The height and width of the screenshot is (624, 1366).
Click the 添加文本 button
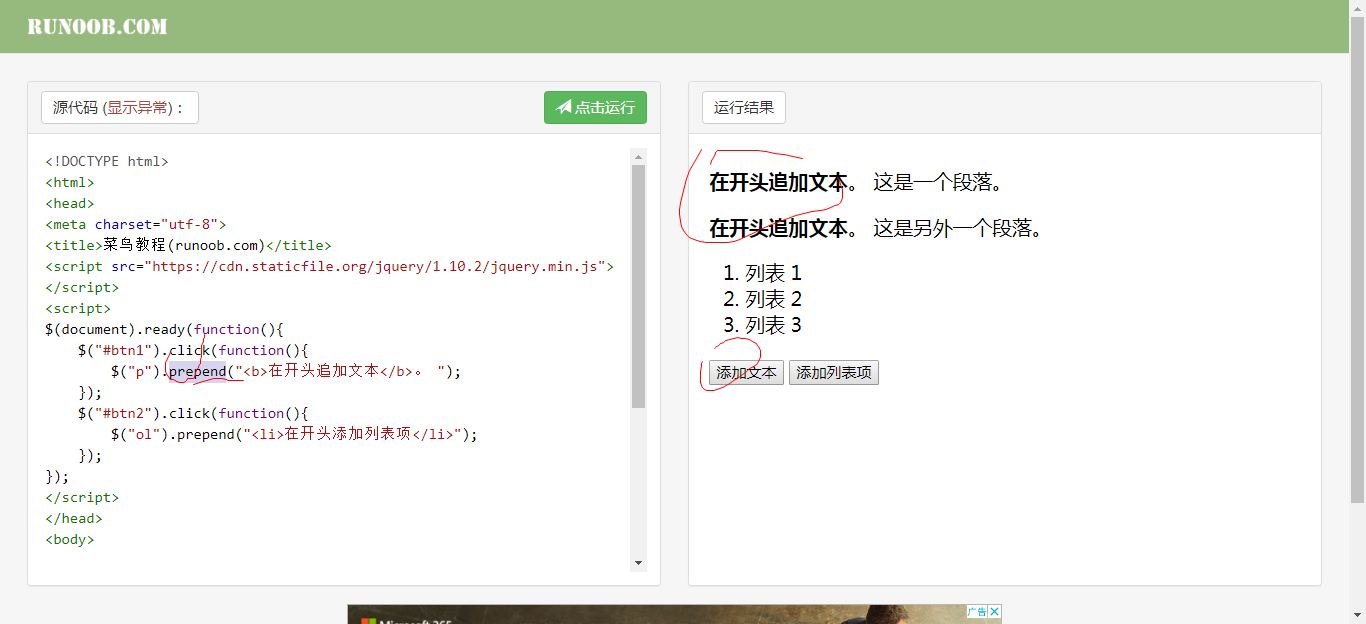pyautogui.click(x=746, y=373)
